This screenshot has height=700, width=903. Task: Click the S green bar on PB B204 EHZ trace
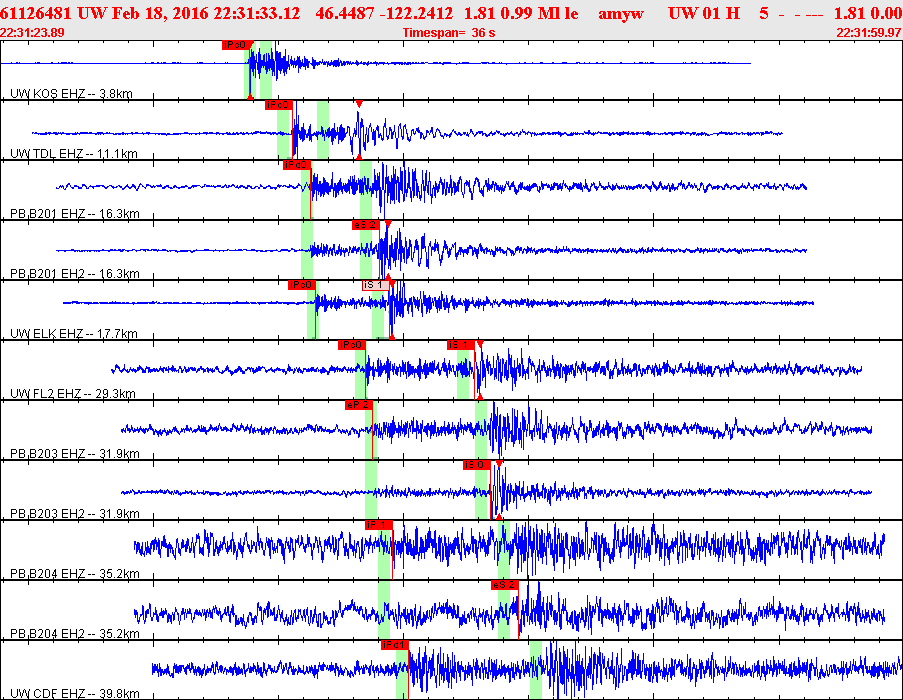504,550
